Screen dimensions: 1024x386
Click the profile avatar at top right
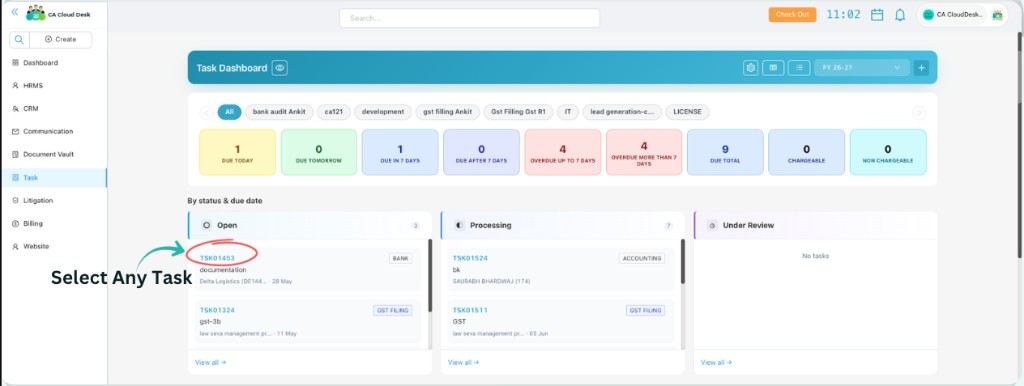tap(997, 14)
